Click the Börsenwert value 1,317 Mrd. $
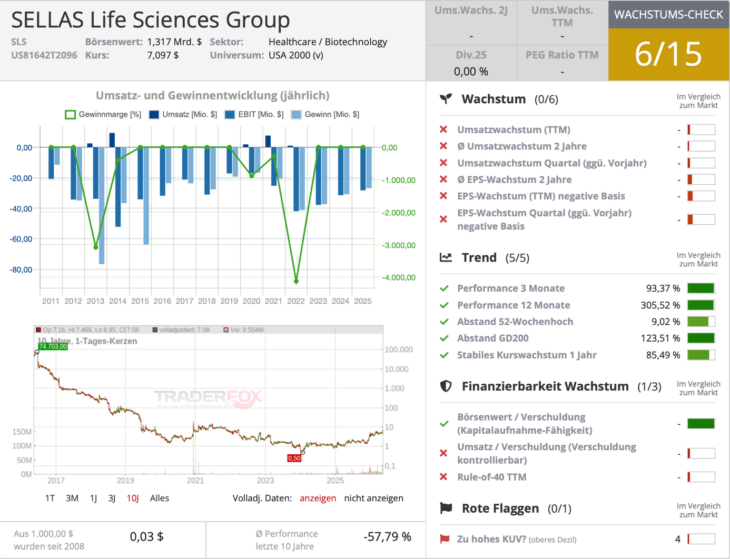The image size is (730, 559). point(175,41)
